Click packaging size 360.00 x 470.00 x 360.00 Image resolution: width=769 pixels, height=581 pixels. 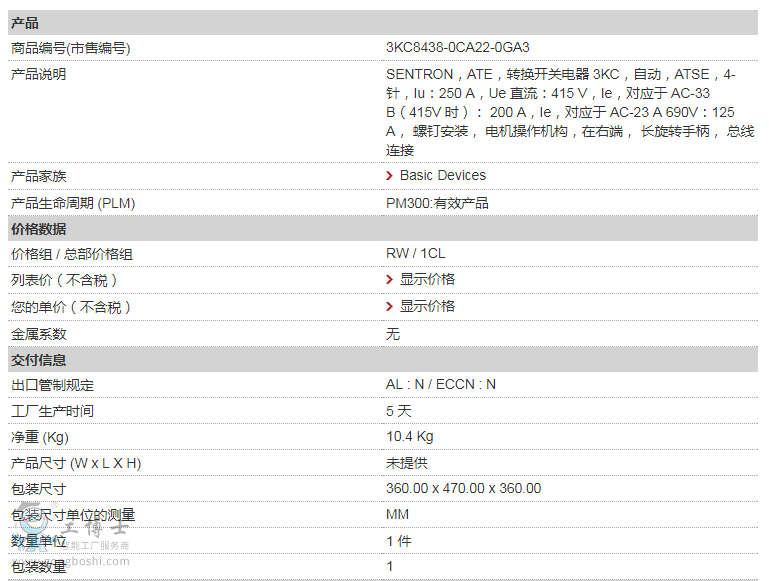(x=463, y=489)
